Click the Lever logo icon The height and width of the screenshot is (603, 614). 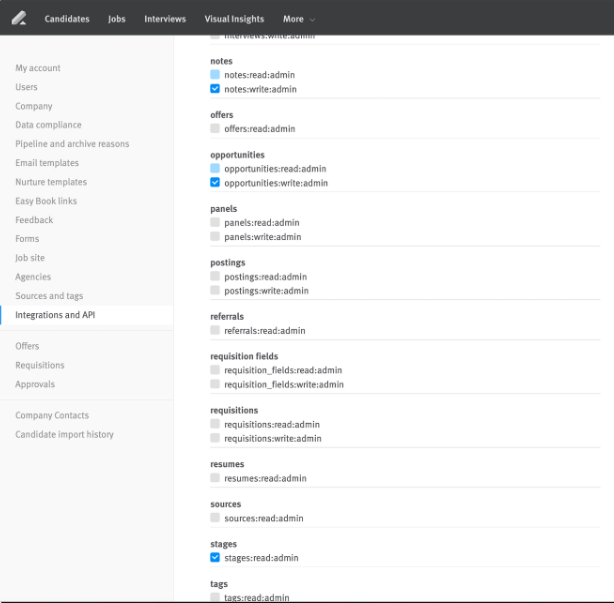point(19,18)
